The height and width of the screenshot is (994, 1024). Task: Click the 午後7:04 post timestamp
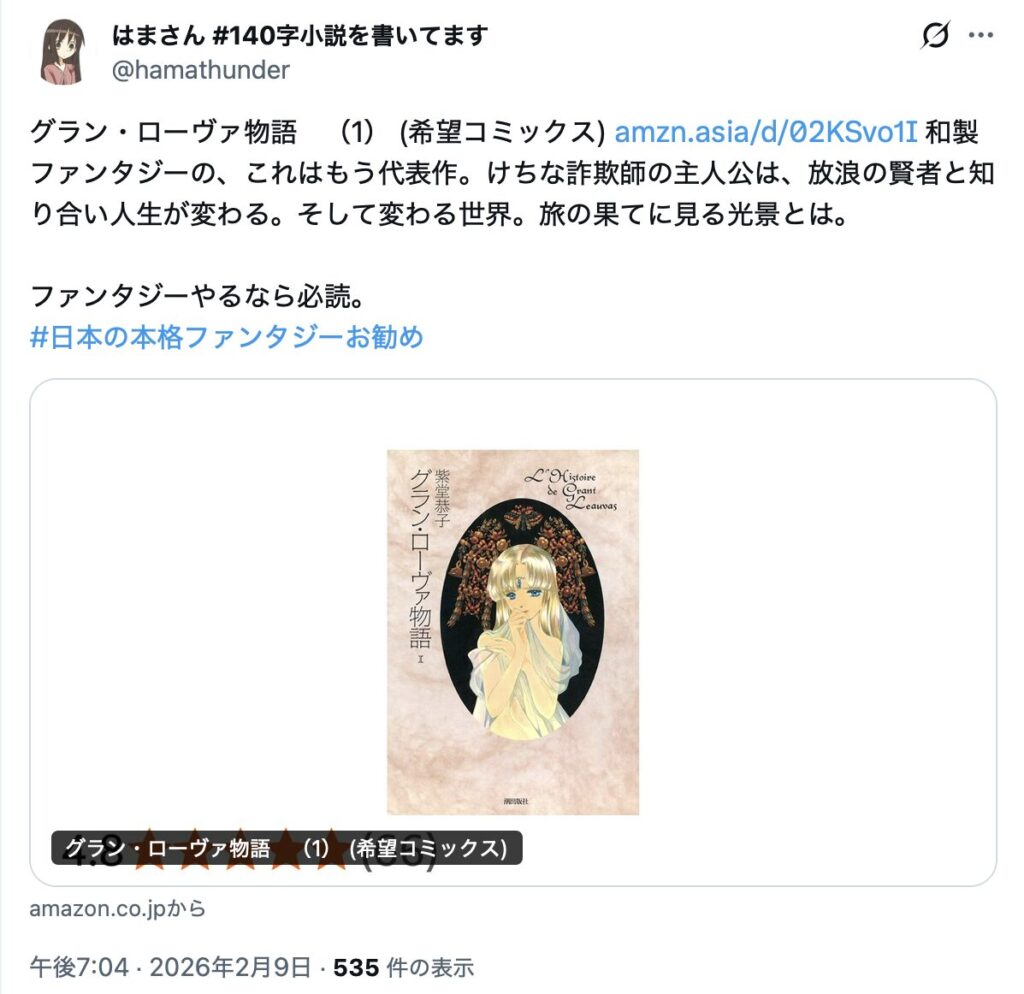click(79, 967)
